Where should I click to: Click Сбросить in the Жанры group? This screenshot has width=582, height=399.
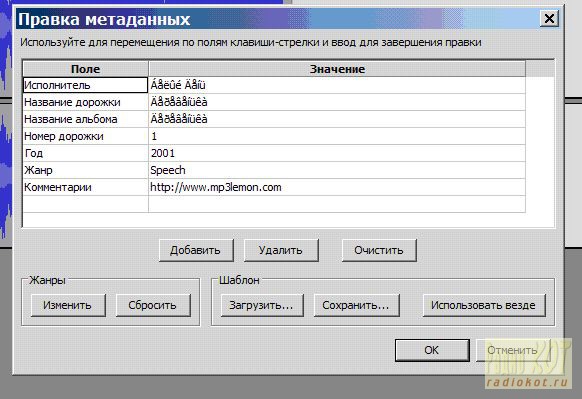[153, 305]
